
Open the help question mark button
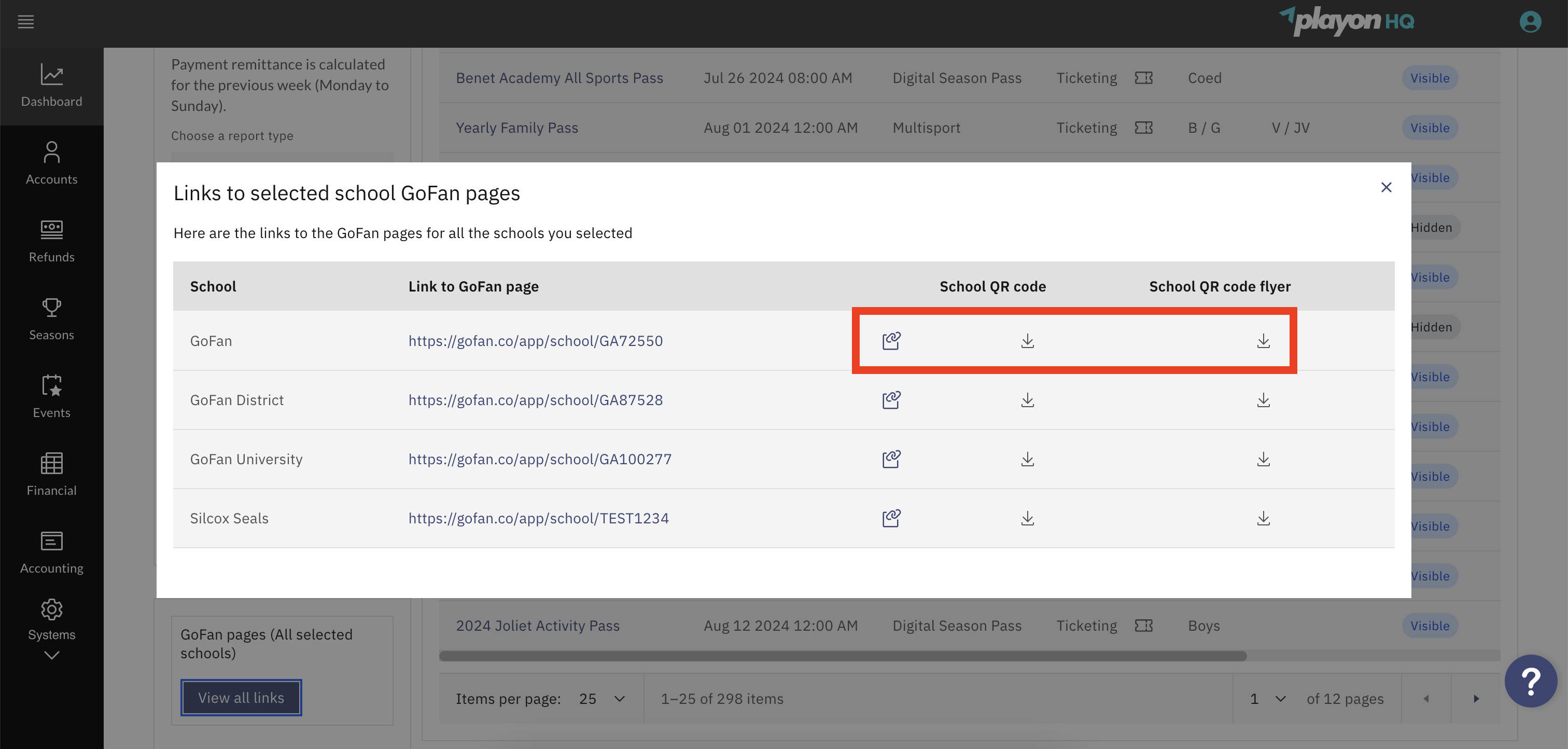[x=1530, y=681]
